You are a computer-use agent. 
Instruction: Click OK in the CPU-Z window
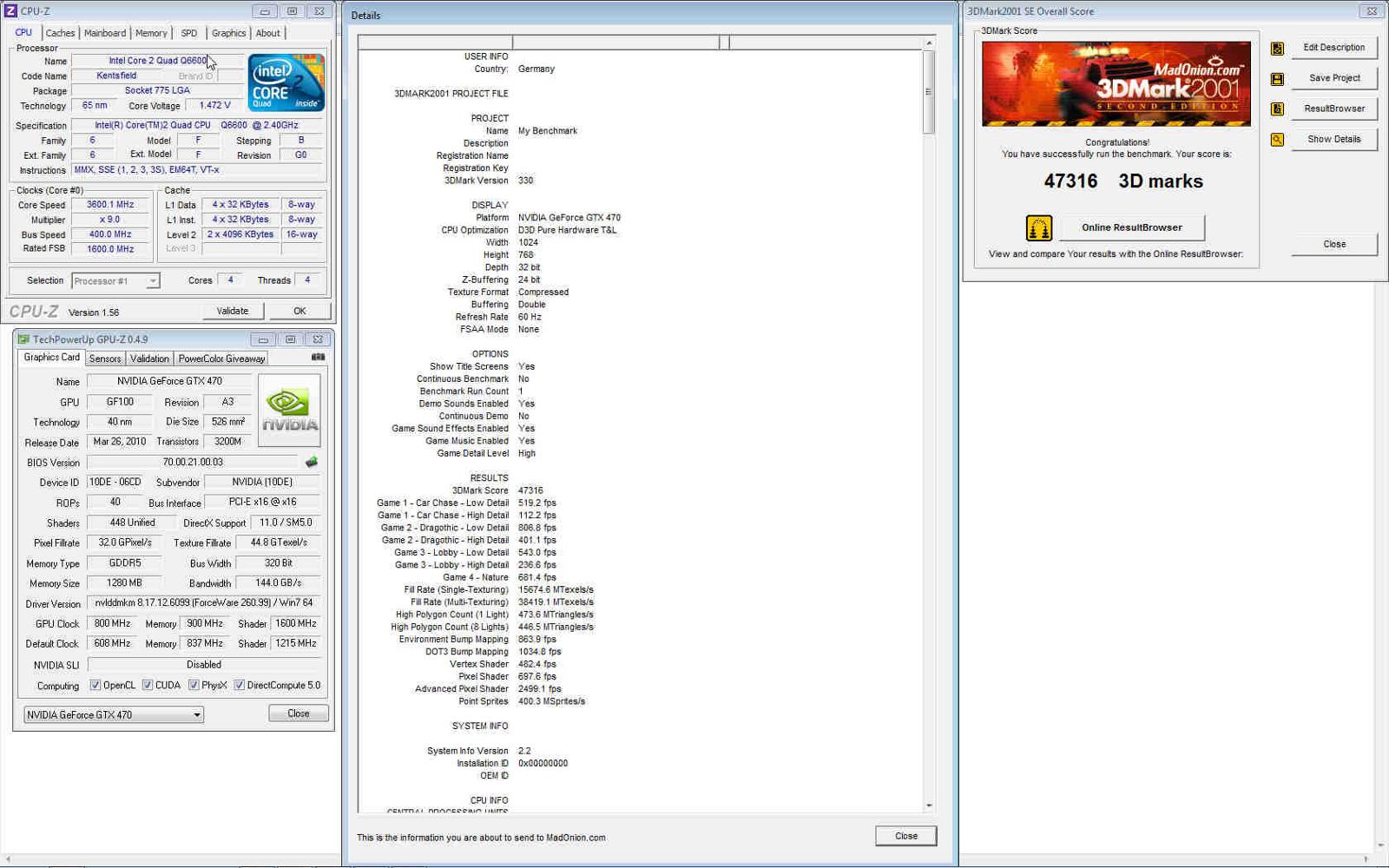pyautogui.click(x=300, y=311)
